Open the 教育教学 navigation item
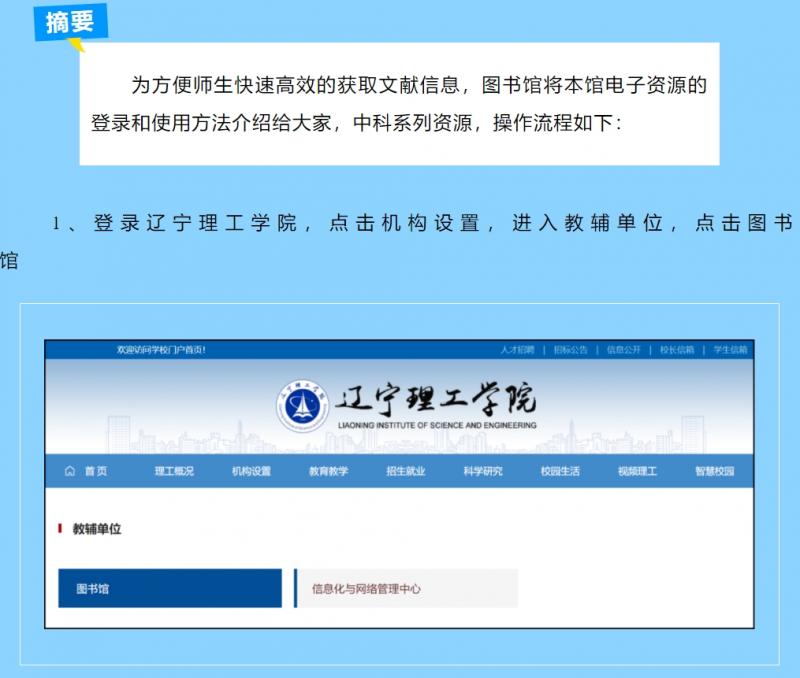The height and width of the screenshot is (678, 800). [329, 471]
